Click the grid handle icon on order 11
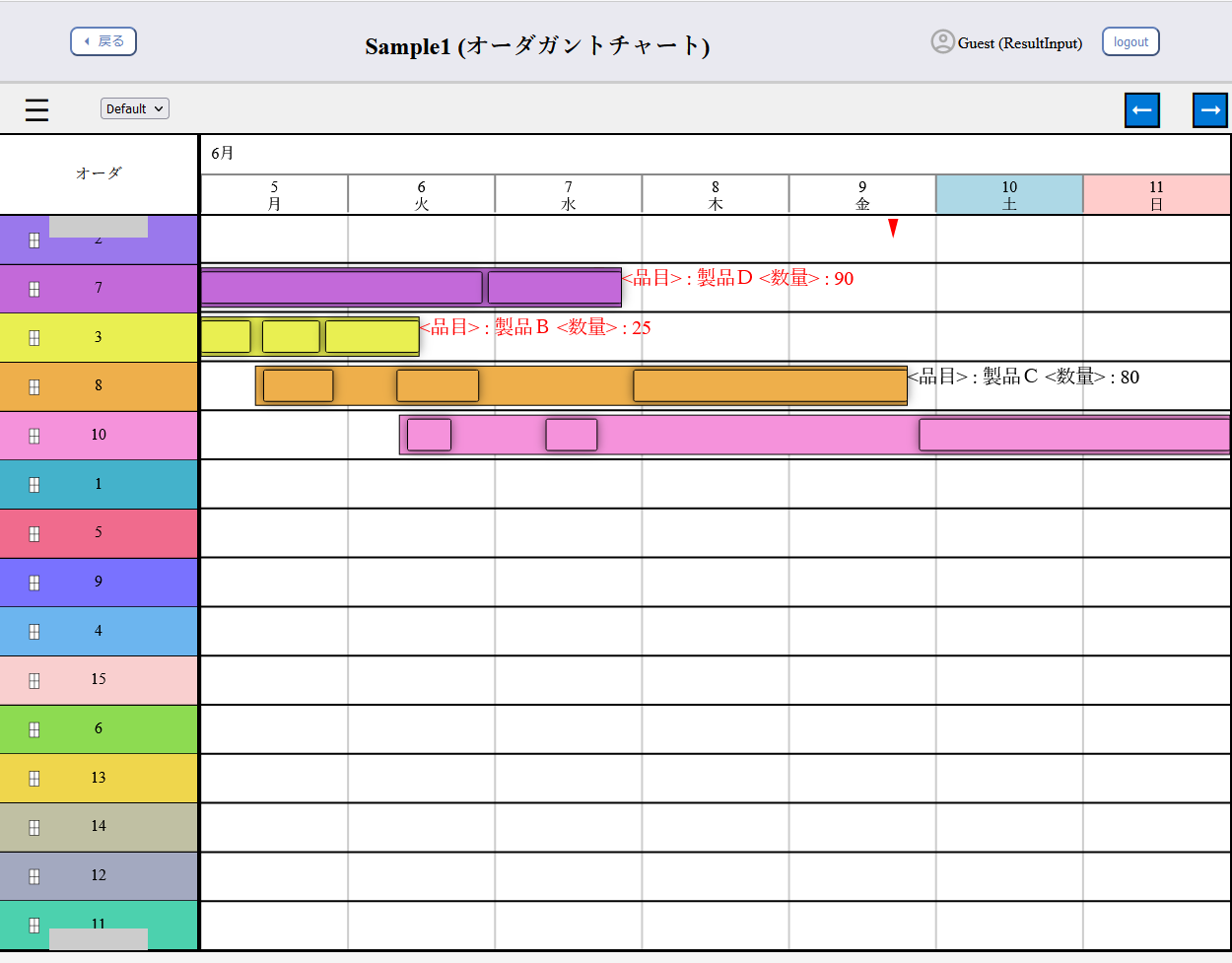This screenshot has height=963, width=1232. [x=34, y=925]
